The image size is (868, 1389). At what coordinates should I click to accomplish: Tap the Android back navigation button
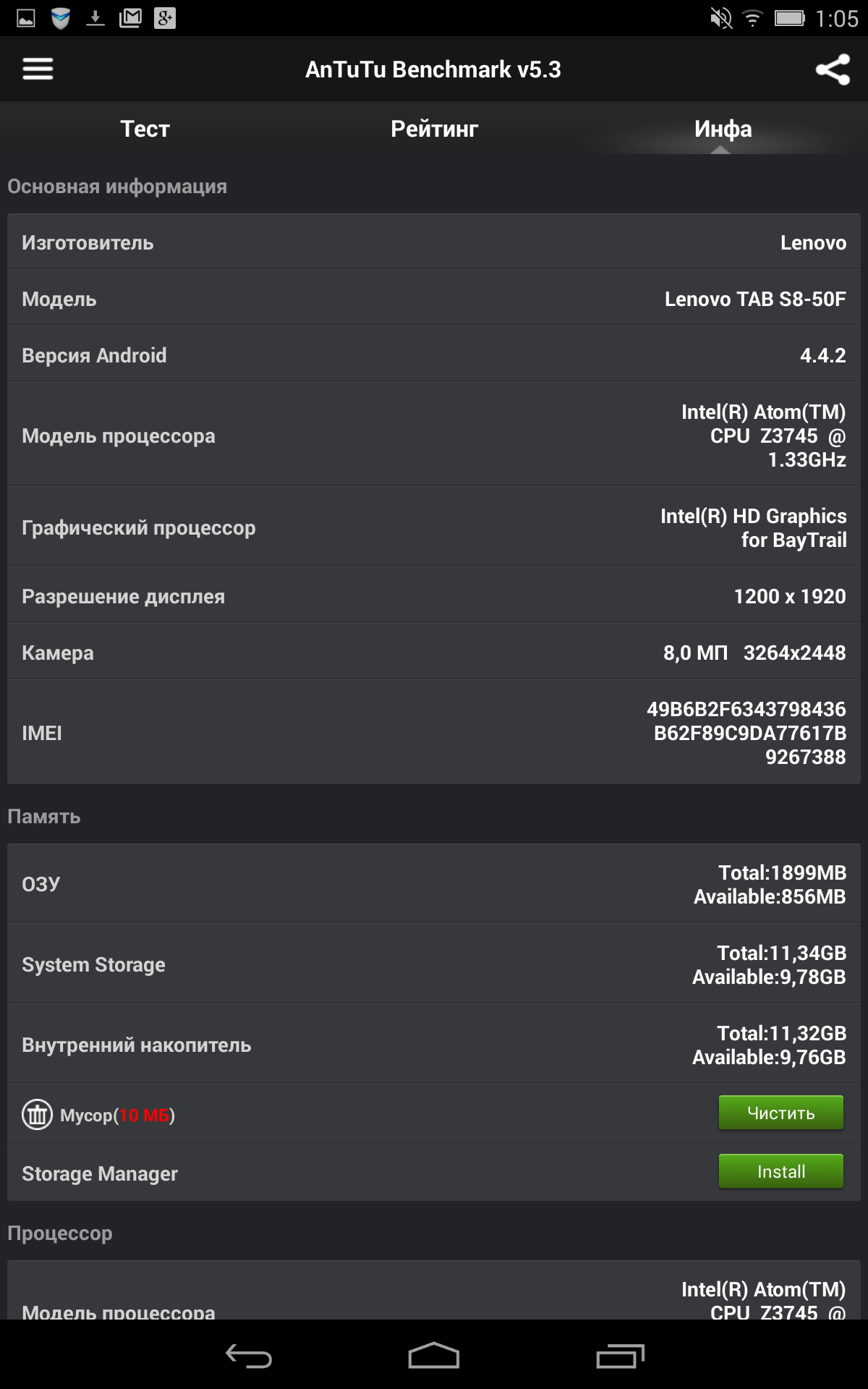click(x=248, y=1356)
